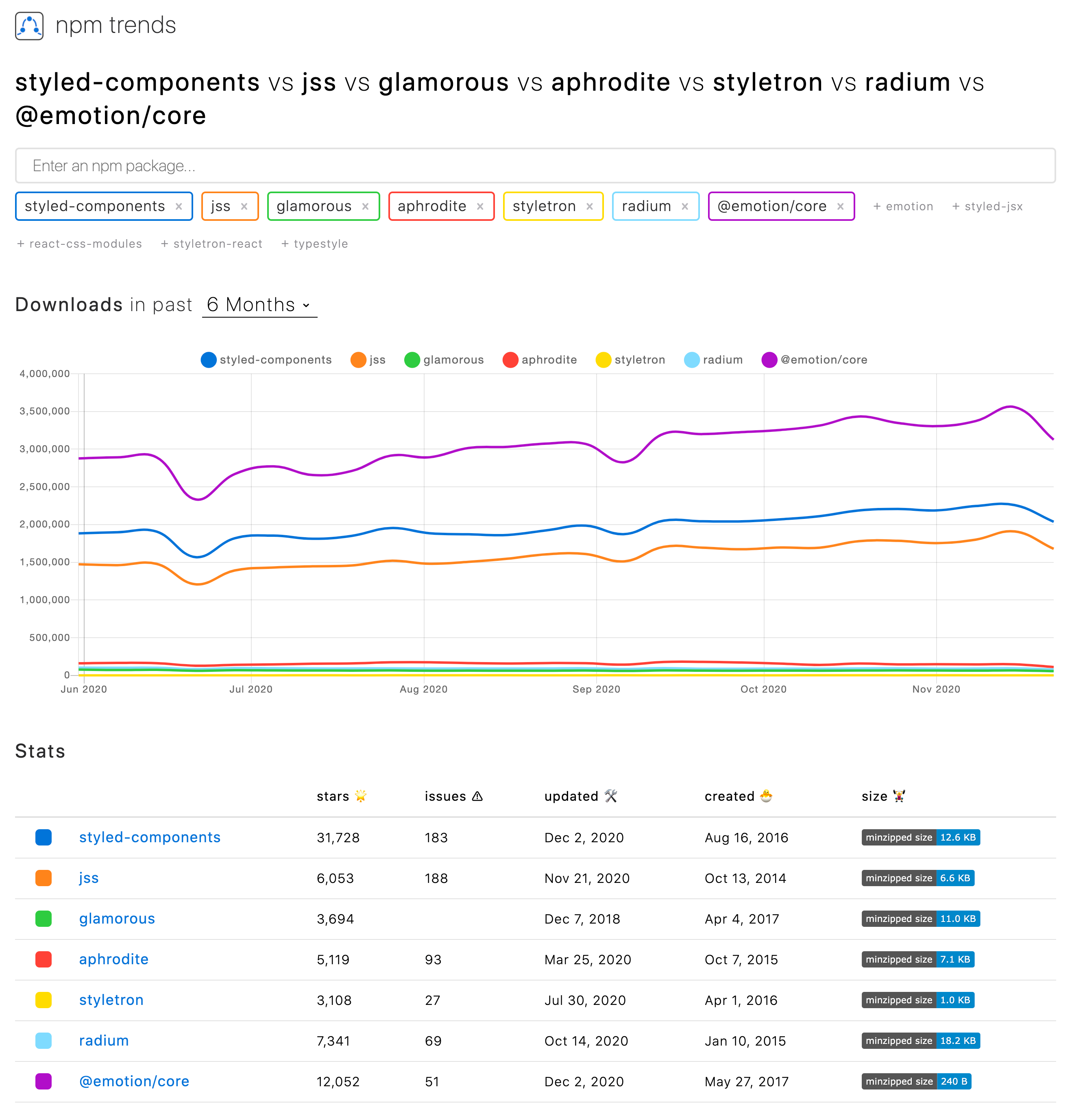Remove styled-components tag with its x icon
1072x1120 pixels.
[179, 207]
